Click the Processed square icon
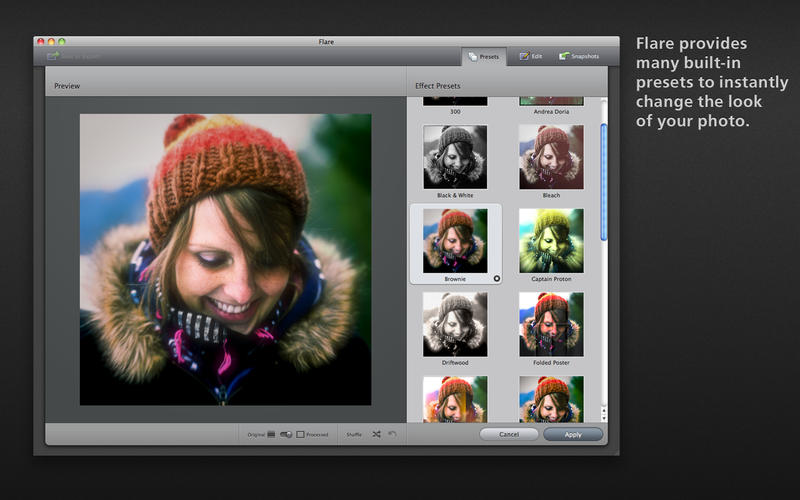 (x=300, y=434)
